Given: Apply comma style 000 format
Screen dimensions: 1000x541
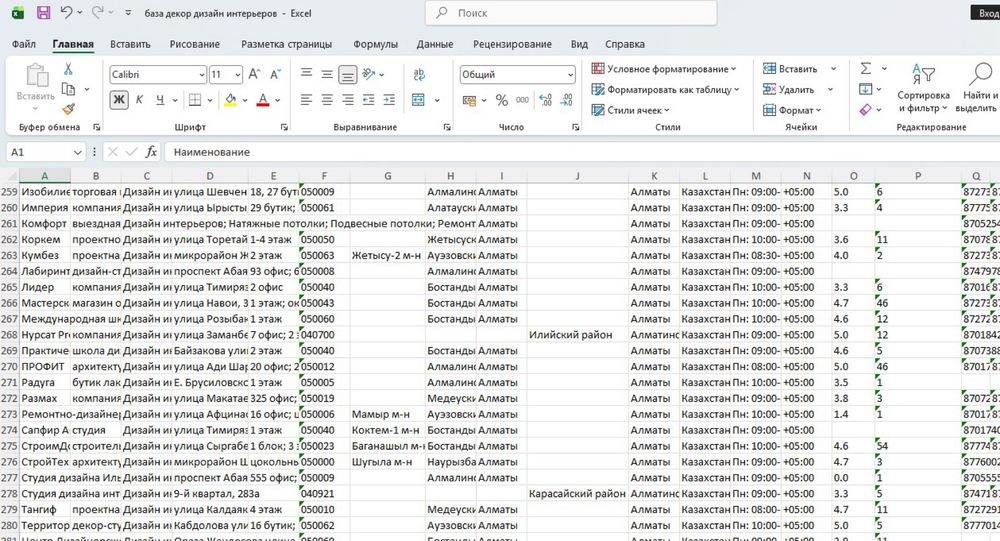Looking at the screenshot, I should coord(522,100).
